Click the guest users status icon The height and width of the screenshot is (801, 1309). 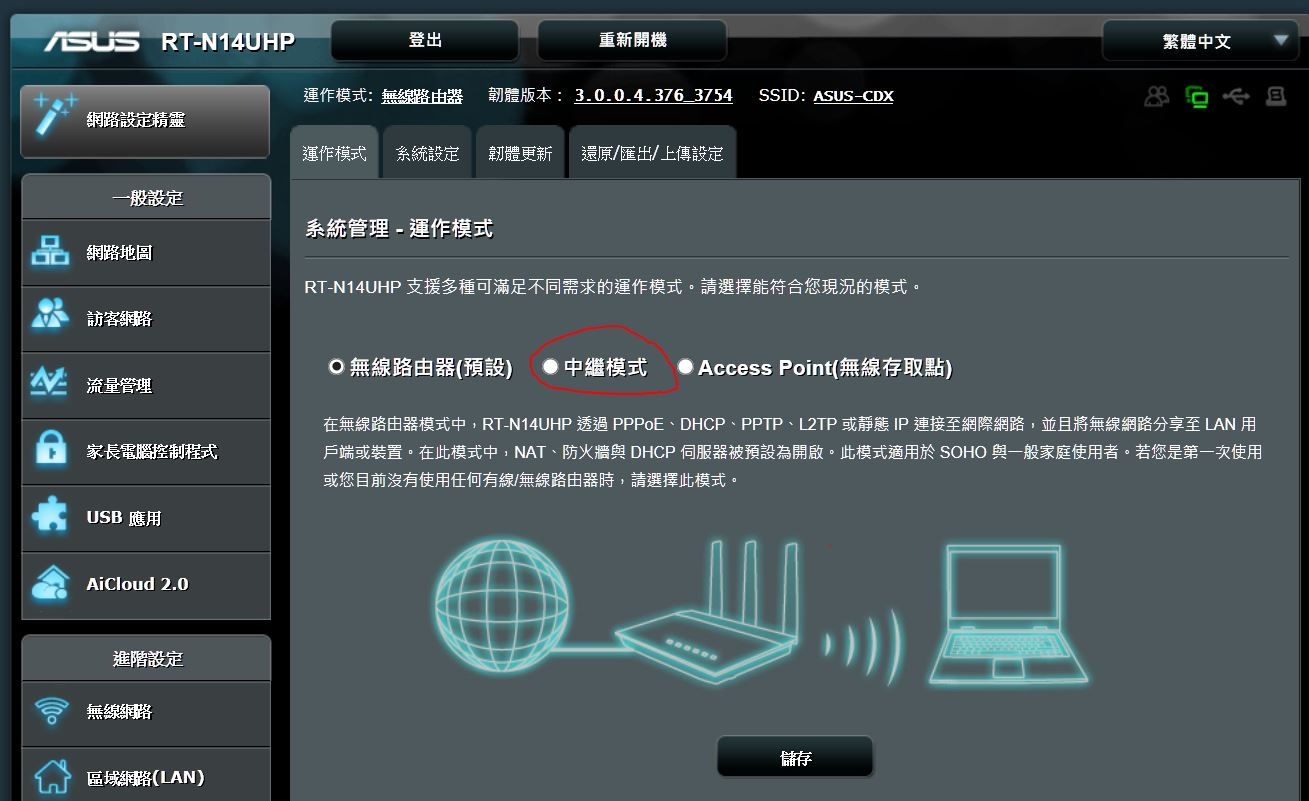1157,96
